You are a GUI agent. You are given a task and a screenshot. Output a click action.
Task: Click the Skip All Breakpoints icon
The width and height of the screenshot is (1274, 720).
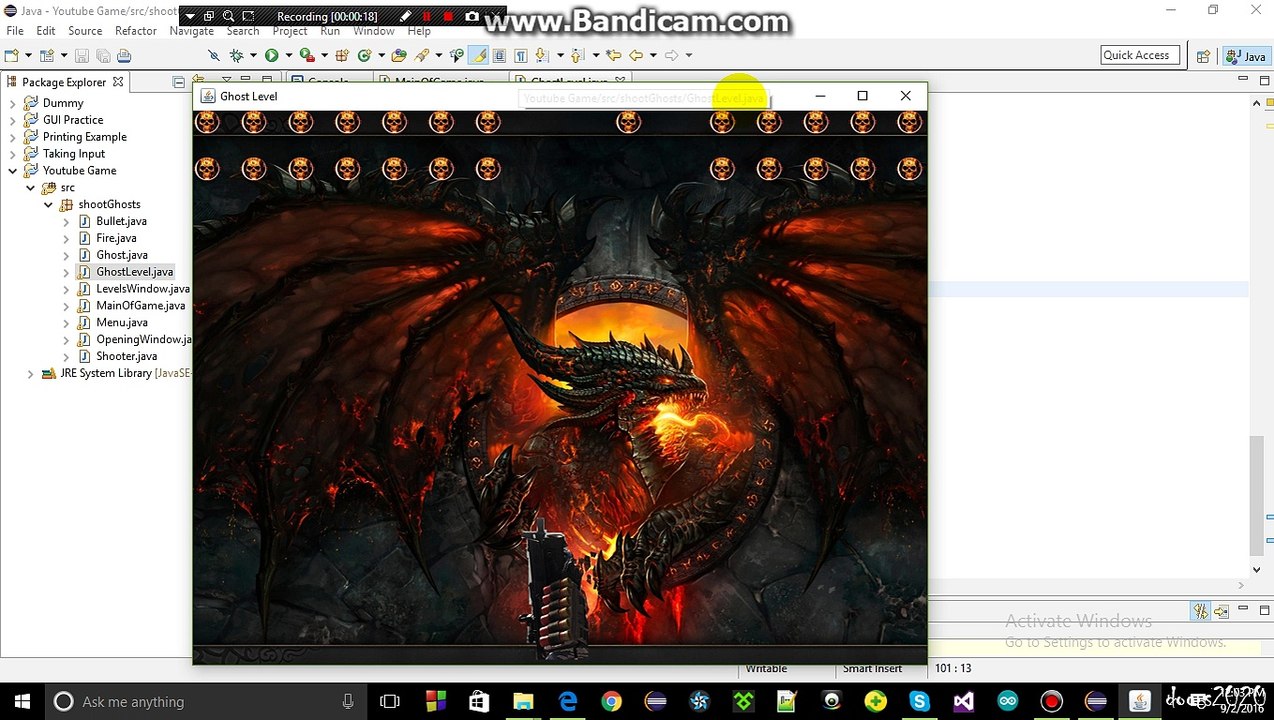(214, 55)
